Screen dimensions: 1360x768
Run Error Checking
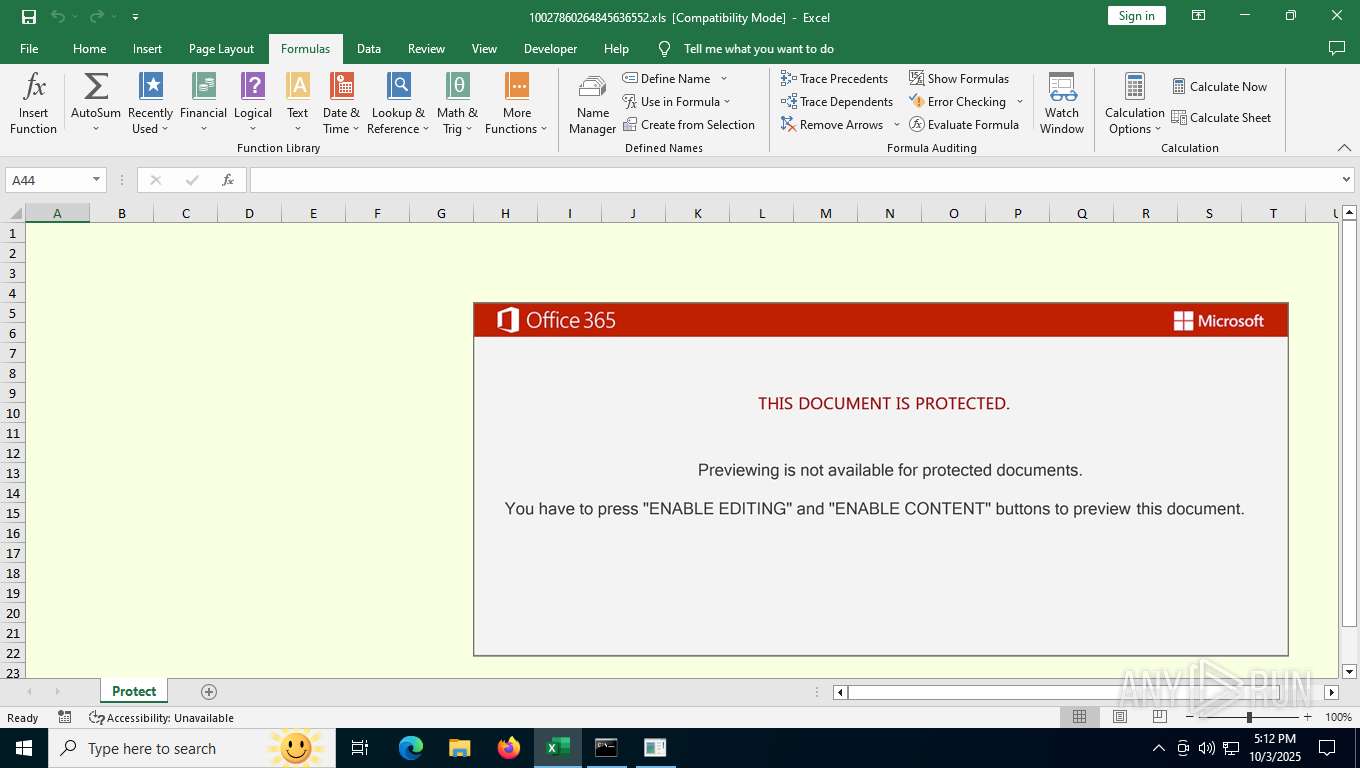tap(957, 101)
